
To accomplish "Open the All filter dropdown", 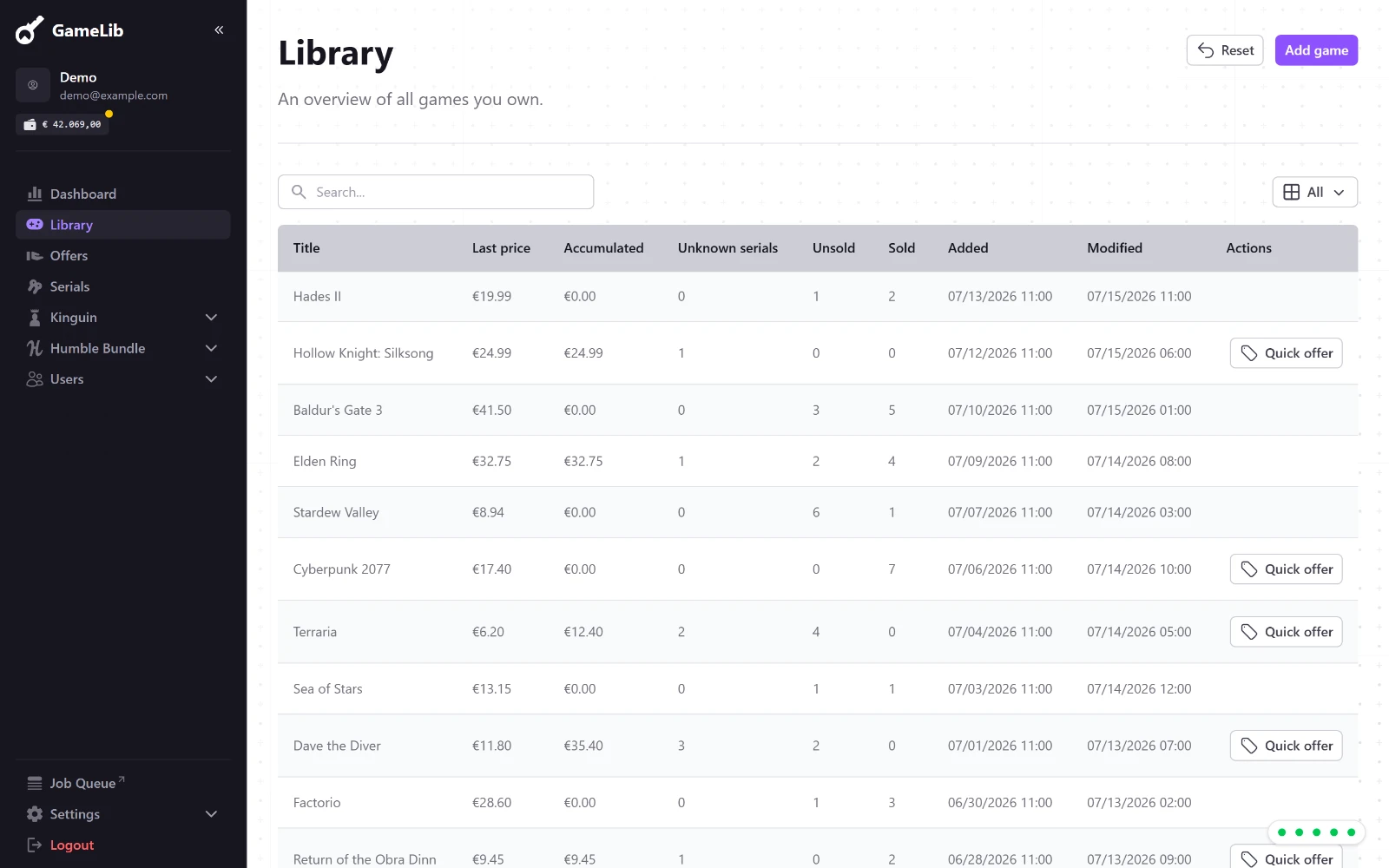I will click(x=1315, y=192).
